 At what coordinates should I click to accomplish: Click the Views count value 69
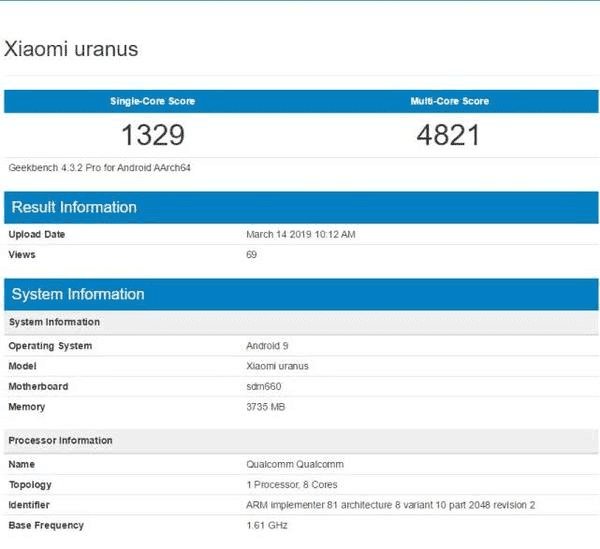[x=251, y=254]
